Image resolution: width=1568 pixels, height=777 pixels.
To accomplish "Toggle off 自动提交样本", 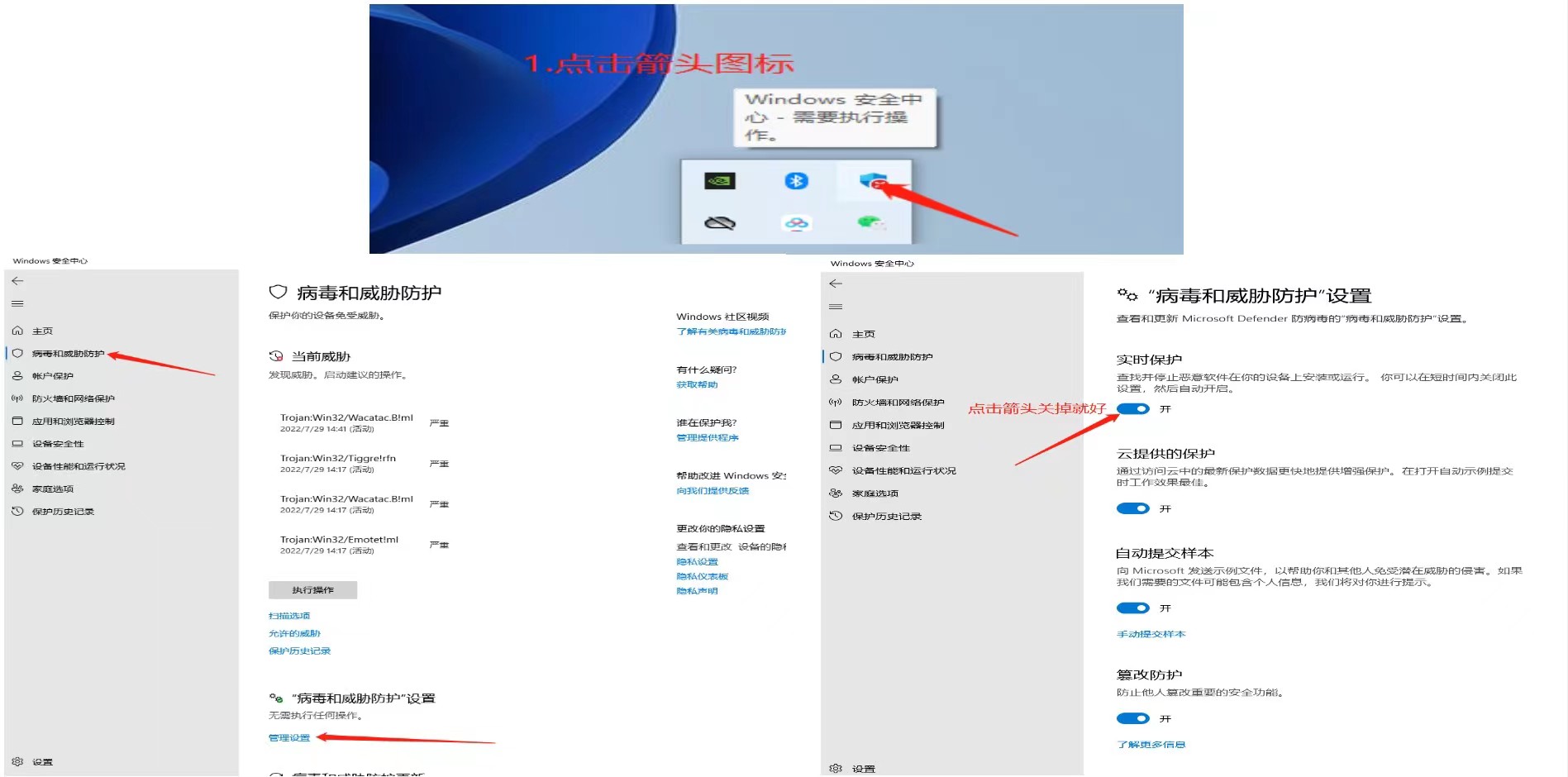I will click(1132, 608).
